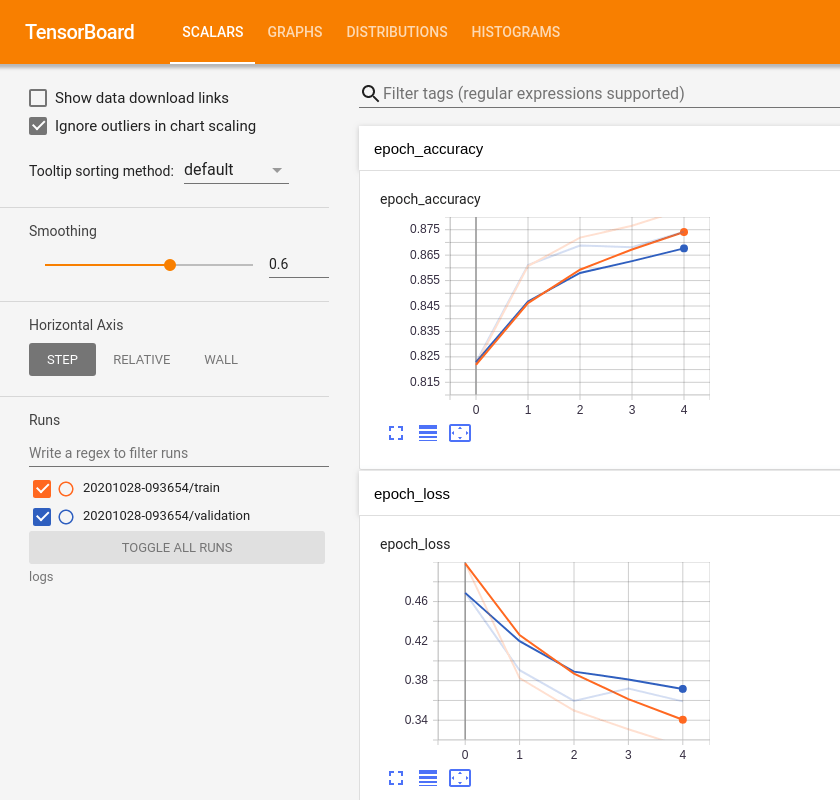Screen dimensions: 840x800
Task: Select the orange train run color circle
Action: 66,489
